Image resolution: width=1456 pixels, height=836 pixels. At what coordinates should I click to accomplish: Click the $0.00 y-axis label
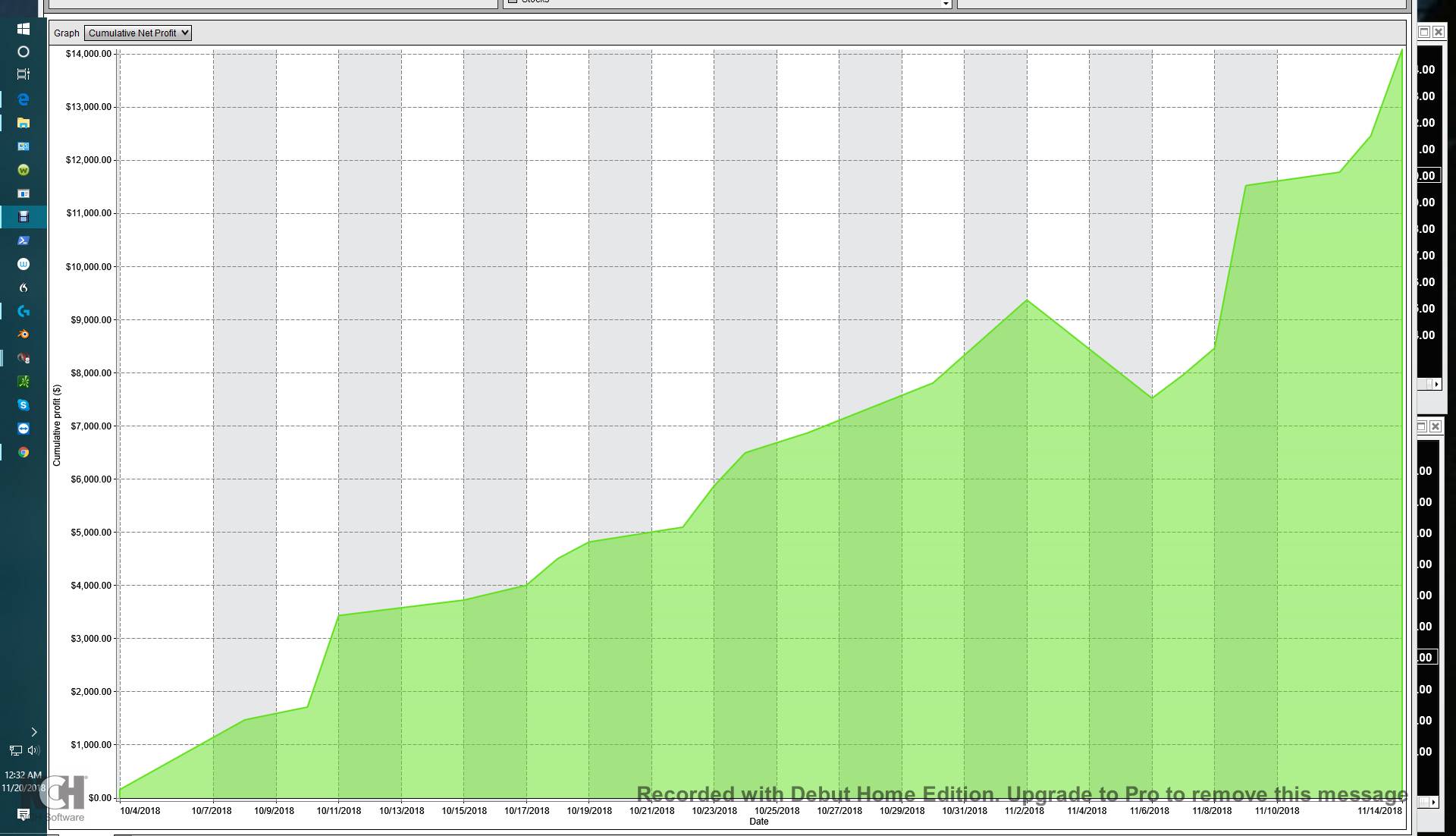click(100, 798)
